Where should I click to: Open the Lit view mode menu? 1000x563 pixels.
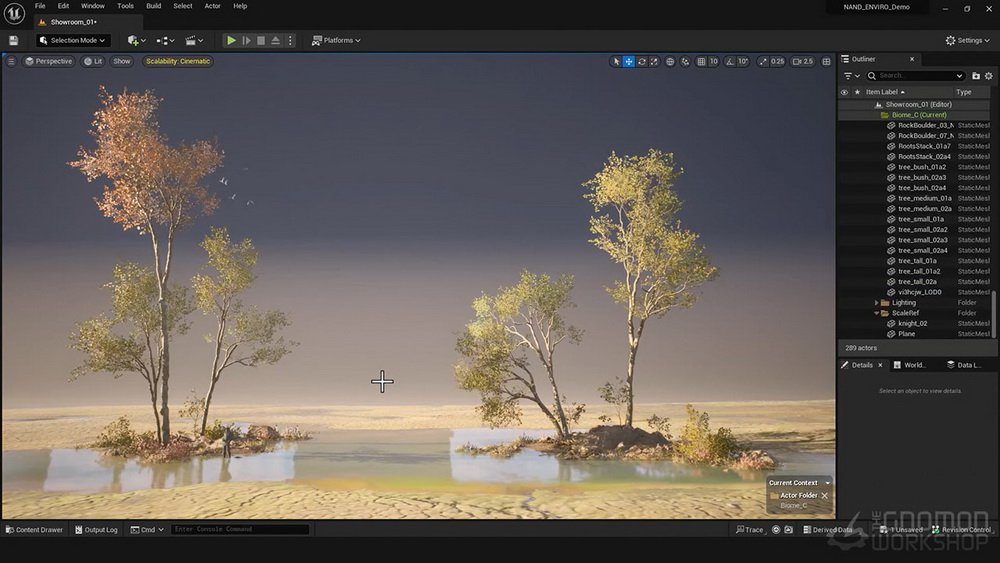point(93,61)
